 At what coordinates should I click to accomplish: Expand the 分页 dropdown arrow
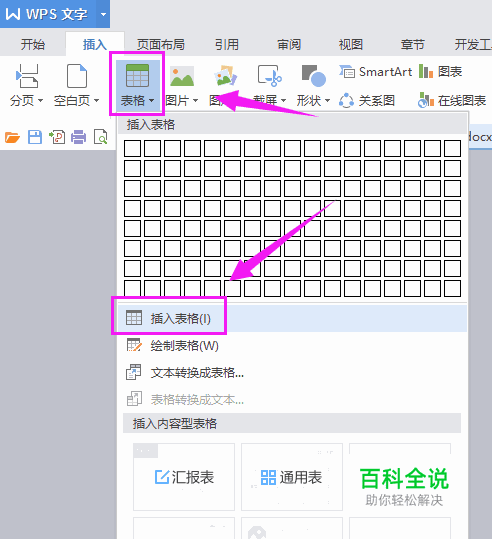pyautogui.click(x=40, y=101)
